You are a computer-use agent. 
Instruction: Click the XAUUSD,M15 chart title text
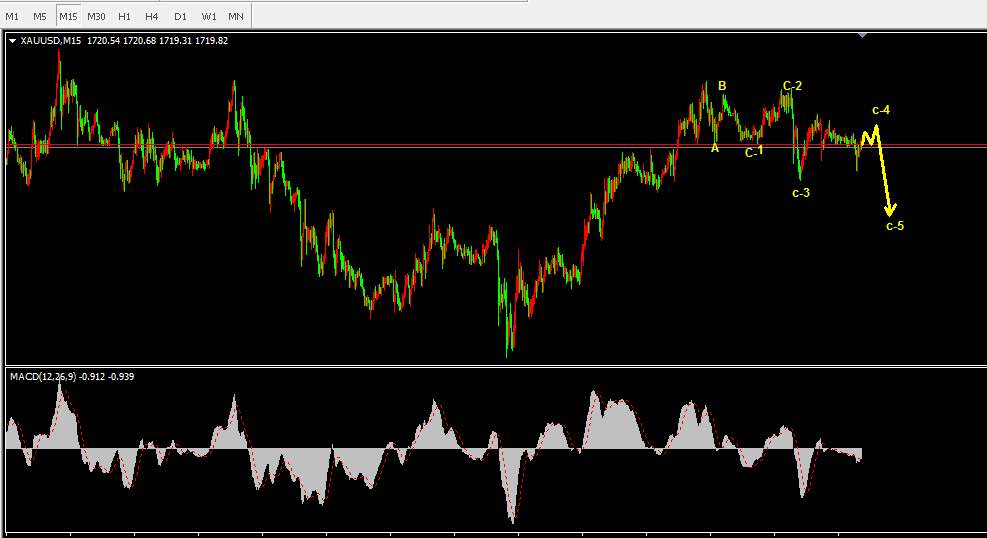click(50, 41)
